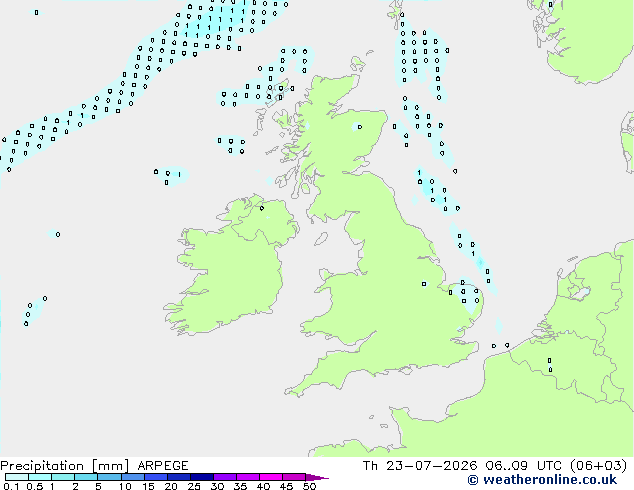The image size is (634, 490).
Task: Select the 2–5 mm legend color block
Action: [86, 477]
